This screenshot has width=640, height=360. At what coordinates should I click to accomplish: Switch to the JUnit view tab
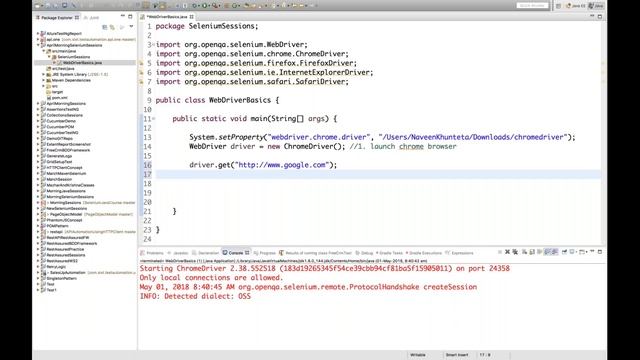91,18
